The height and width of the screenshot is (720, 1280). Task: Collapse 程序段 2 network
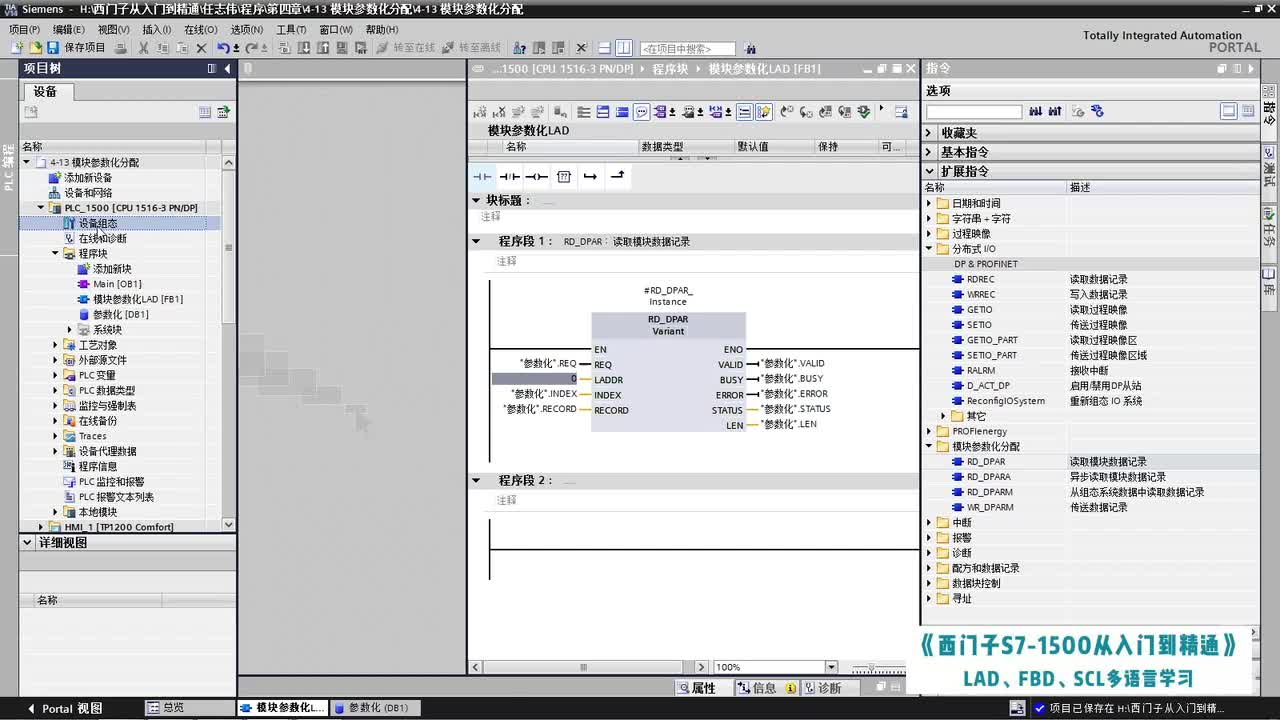(476, 480)
